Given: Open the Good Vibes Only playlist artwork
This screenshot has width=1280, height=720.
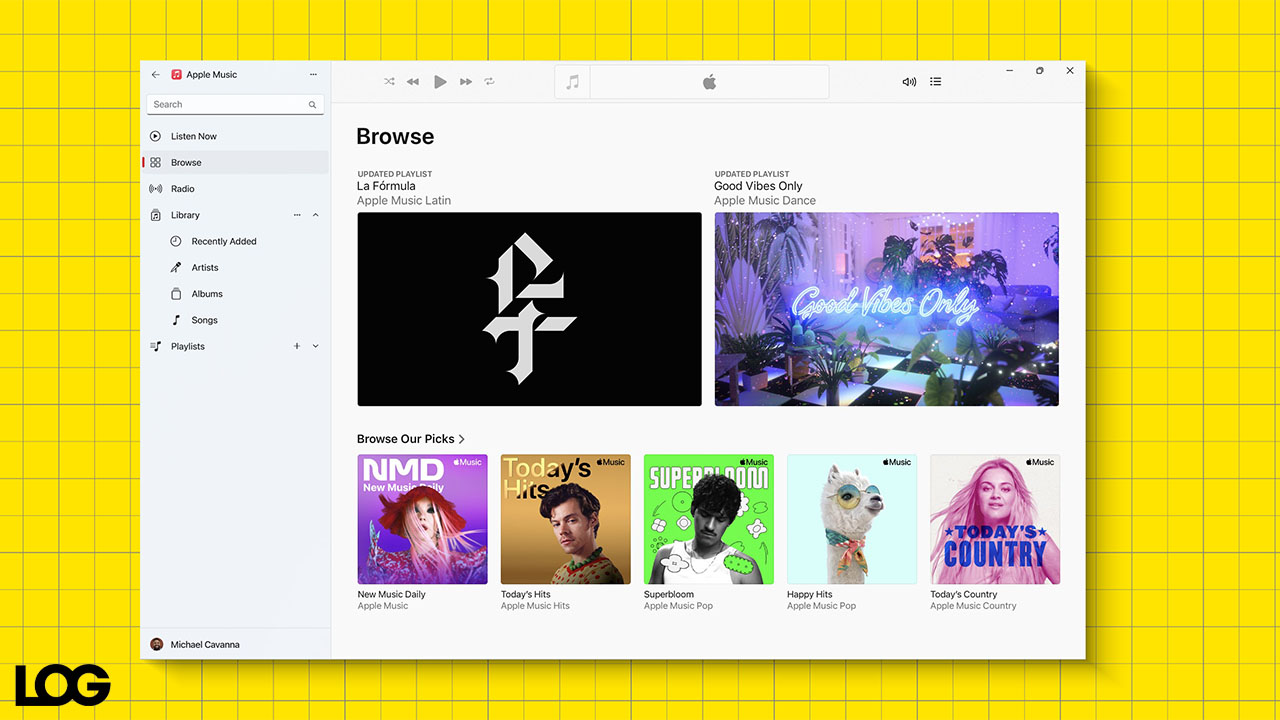Looking at the screenshot, I should (886, 309).
